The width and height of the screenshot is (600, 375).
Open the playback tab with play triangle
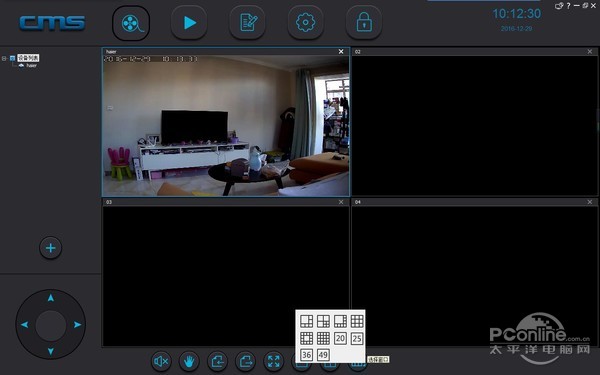coord(189,23)
